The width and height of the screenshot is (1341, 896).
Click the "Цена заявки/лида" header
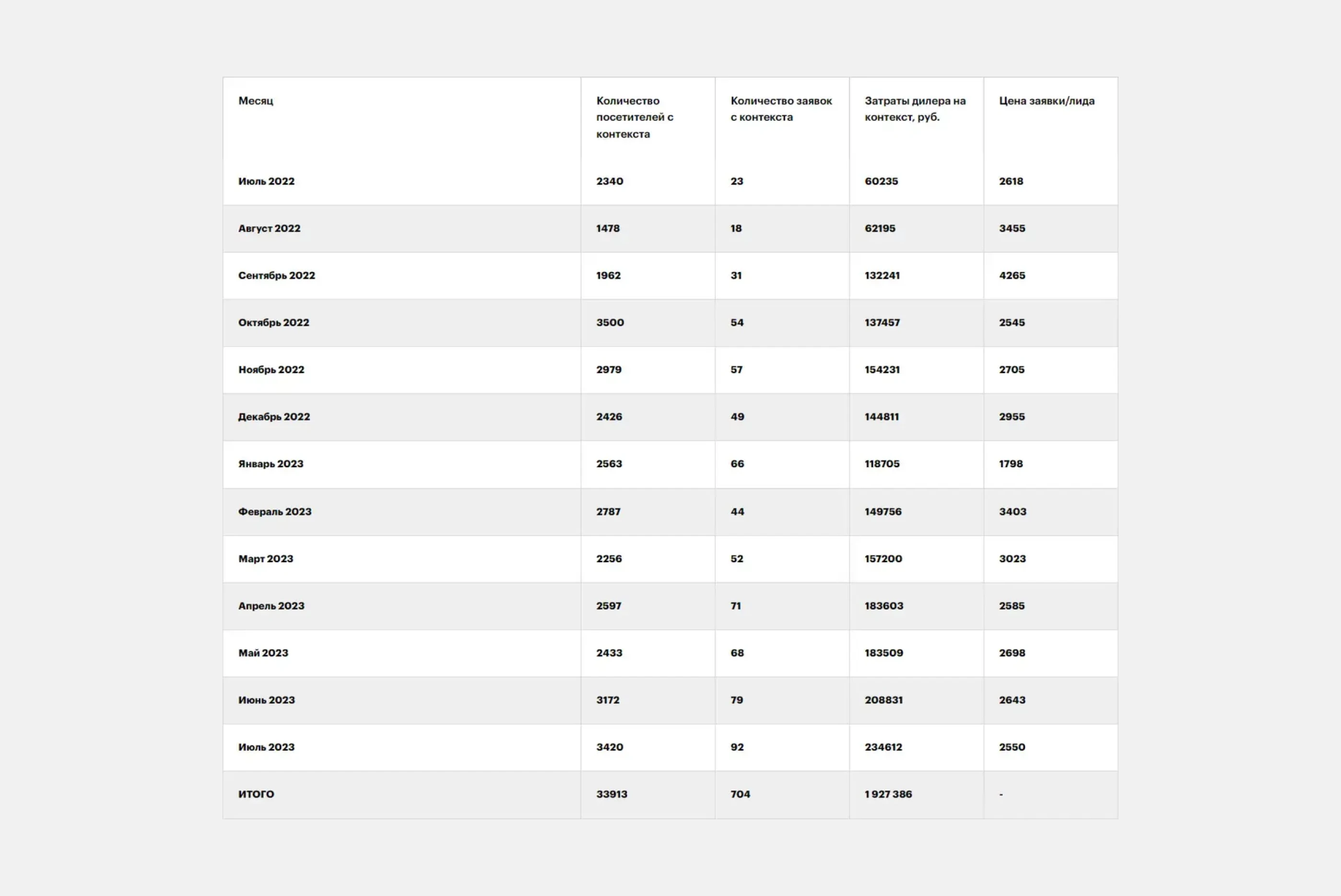[x=1046, y=101]
